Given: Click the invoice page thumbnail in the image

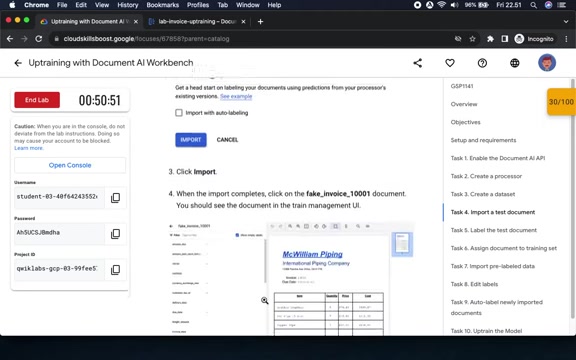Looking at the screenshot, I should (402, 244).
